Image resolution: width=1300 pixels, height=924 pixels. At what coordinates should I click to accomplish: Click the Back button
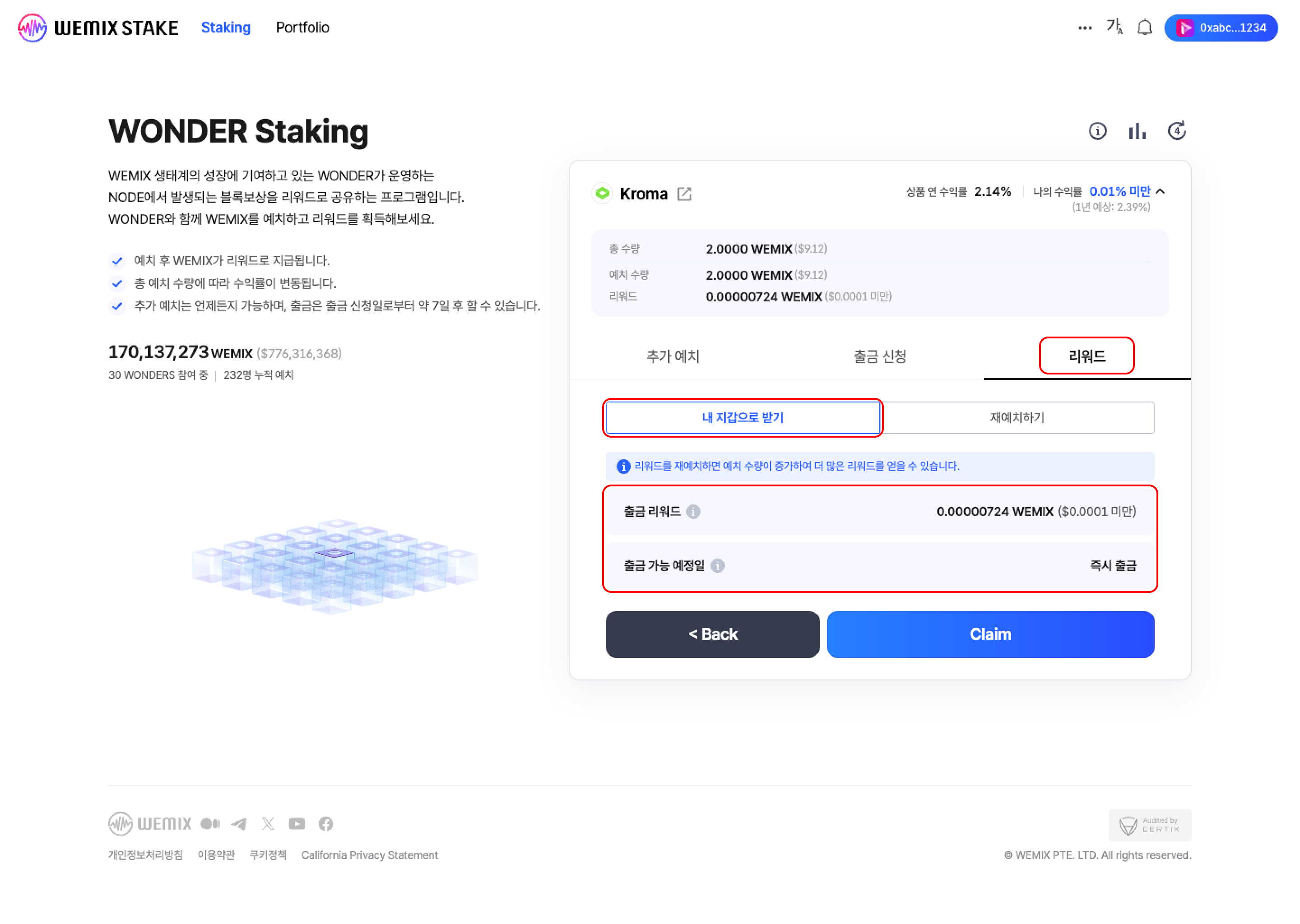coord(712,634)
